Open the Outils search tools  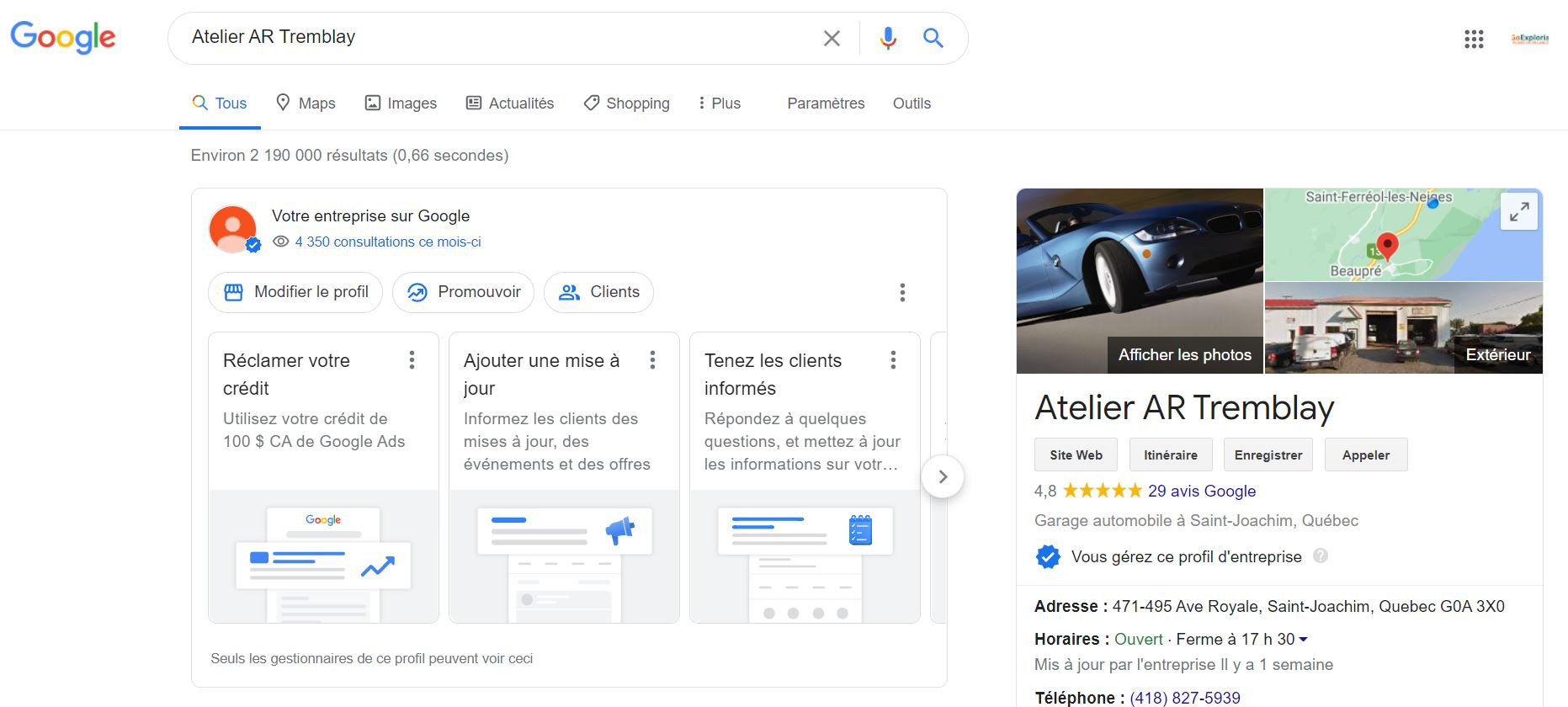click(x=912, y=104)
